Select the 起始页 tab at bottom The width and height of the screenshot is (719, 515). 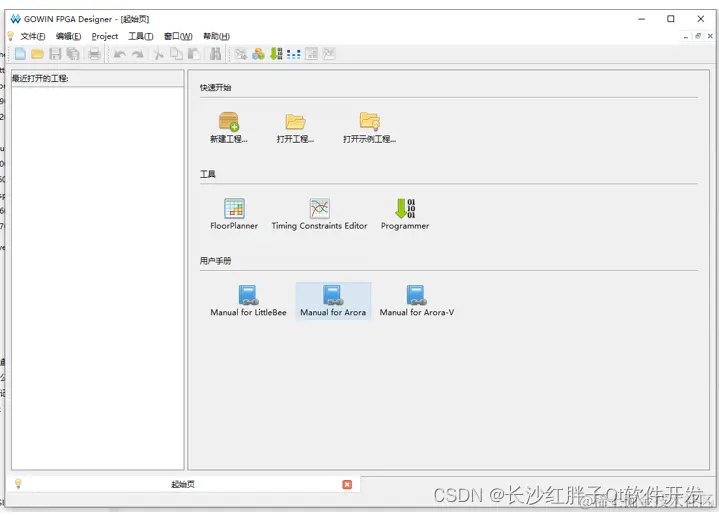click(183, 484)
